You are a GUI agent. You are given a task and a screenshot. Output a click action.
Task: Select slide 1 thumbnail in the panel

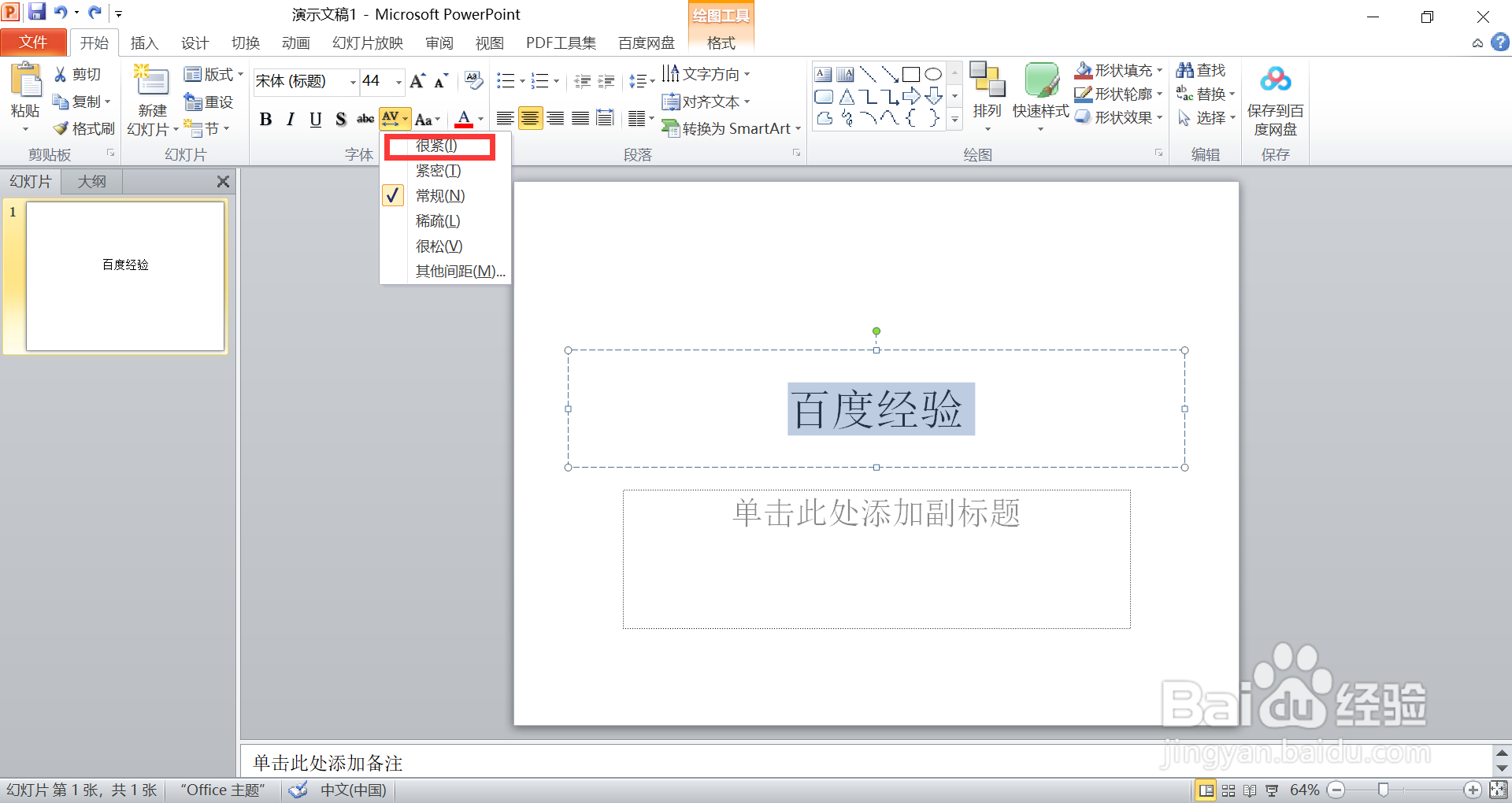pos(125,276)
